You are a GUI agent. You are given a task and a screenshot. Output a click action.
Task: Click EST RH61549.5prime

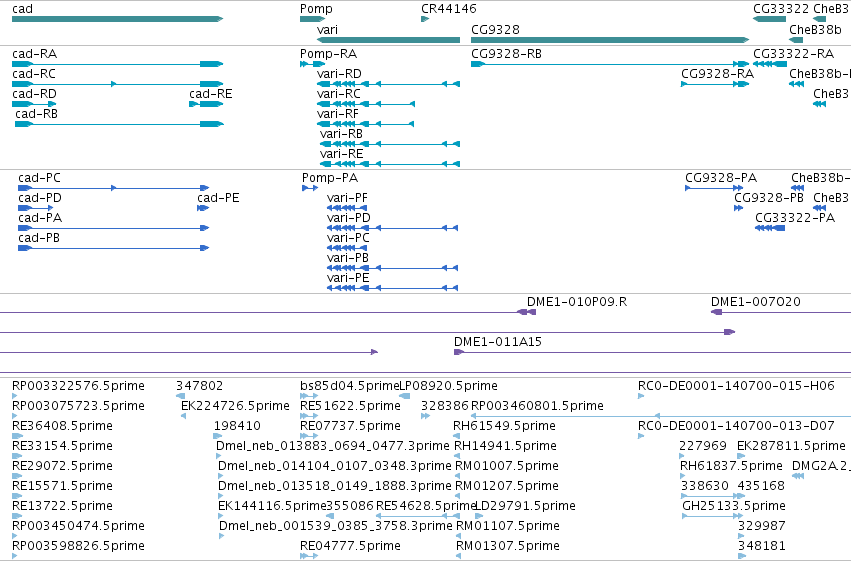tap(504, 426)
